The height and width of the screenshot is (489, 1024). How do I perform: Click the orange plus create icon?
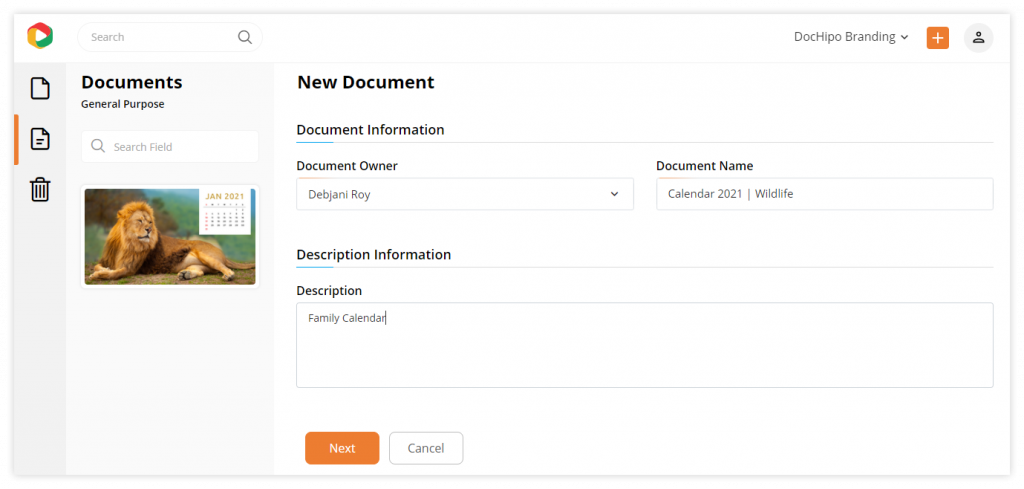click(x=937, y=38)
